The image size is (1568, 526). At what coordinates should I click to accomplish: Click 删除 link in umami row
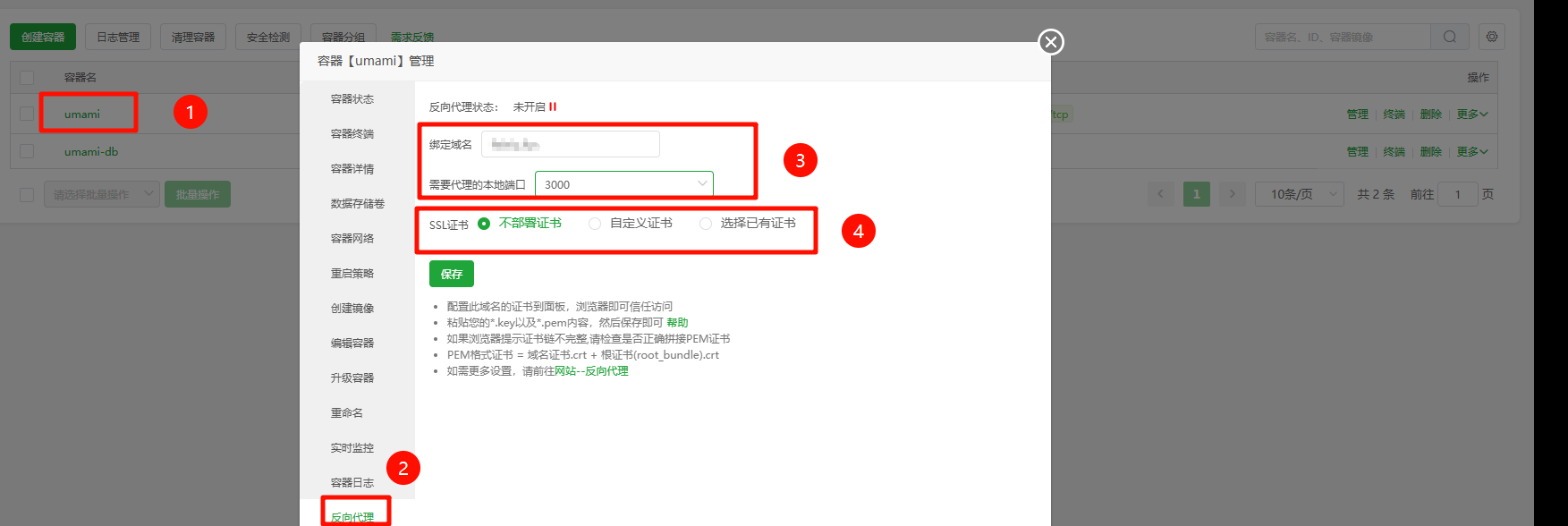[1431, 115]
